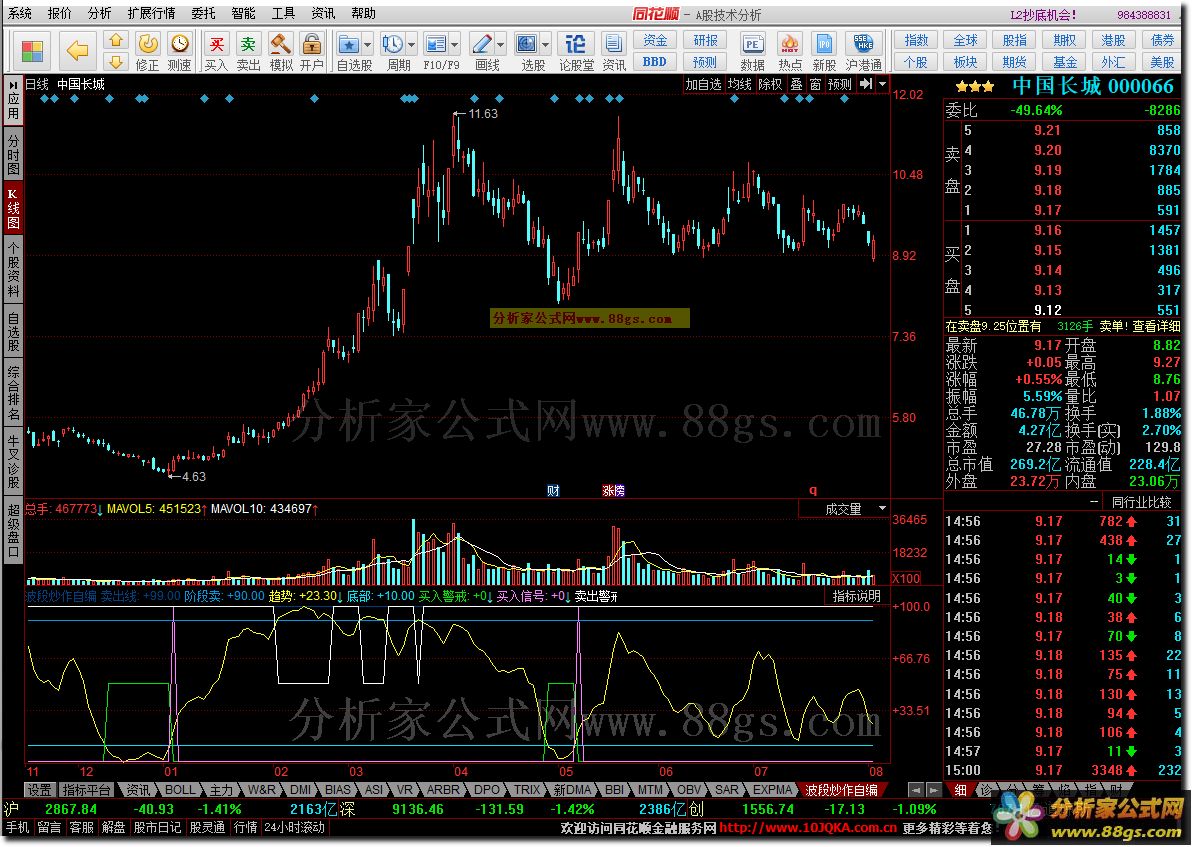The width and height of the screenshot is (1193, 847).
Task: Click the 财 marker on the K-line chart
Action: click(x=553, y=491)
